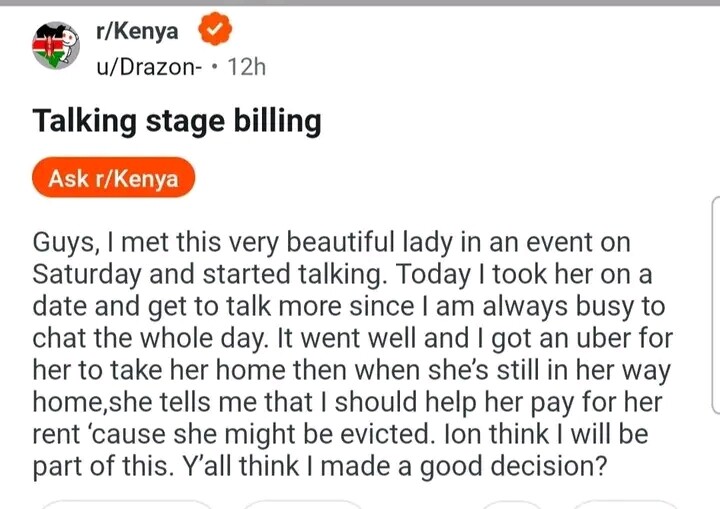Open the r/Kenya subreddit name link
This screenshot has height=509, width=720.
[x=136, y=31]
